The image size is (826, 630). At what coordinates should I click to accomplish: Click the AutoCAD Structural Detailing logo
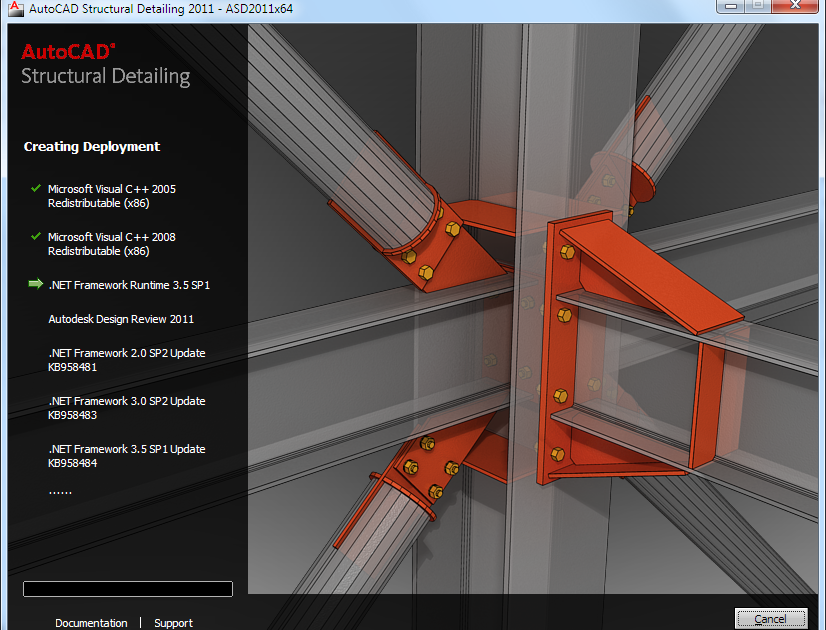104,63
